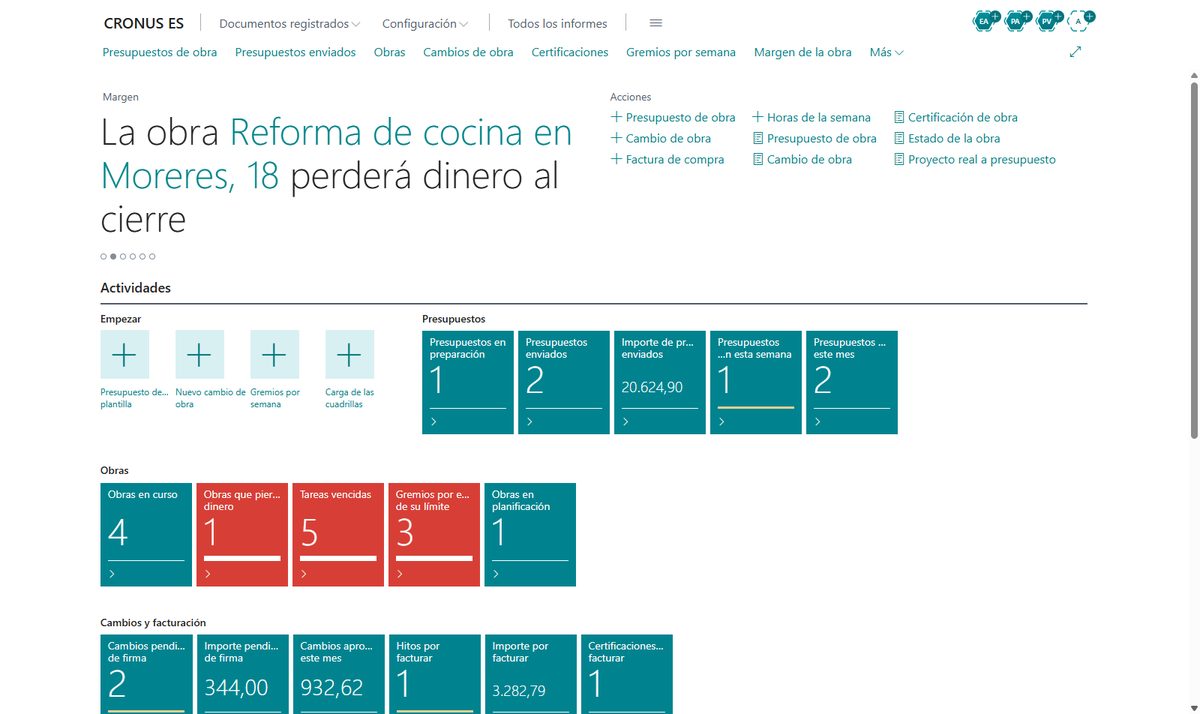The width and height of the screenshot is (1200, 714).
Task: Click the CRONUS ES company name
Action: pyautogui.click(x=144, y=23)
